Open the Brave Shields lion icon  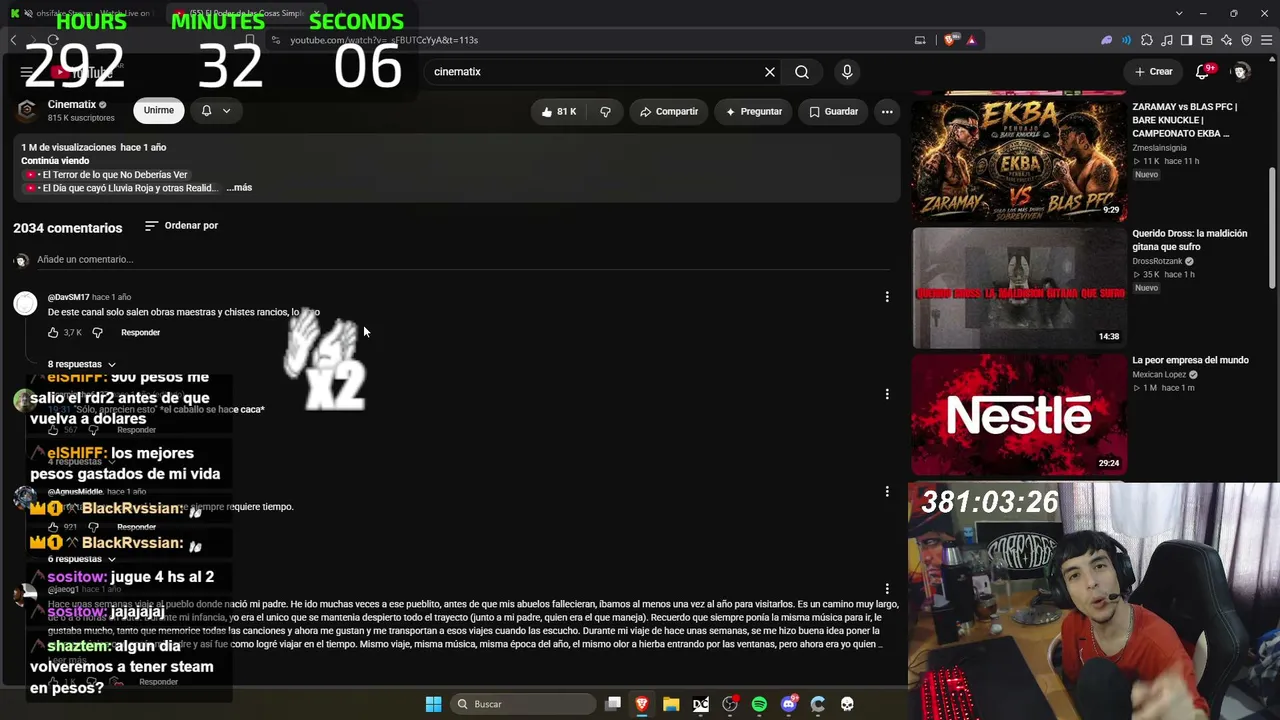click(x=949, y=40)
